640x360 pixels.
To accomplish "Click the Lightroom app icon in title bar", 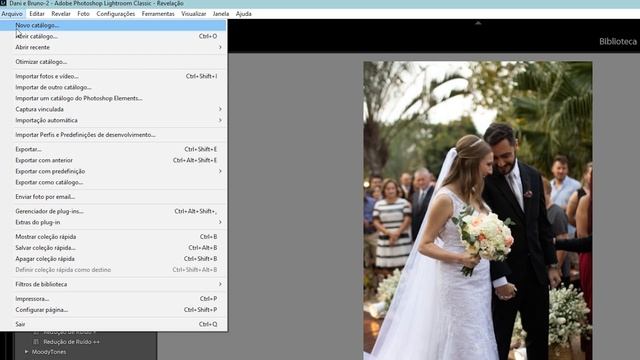I will pyautogui.click(x=3, y=3).
